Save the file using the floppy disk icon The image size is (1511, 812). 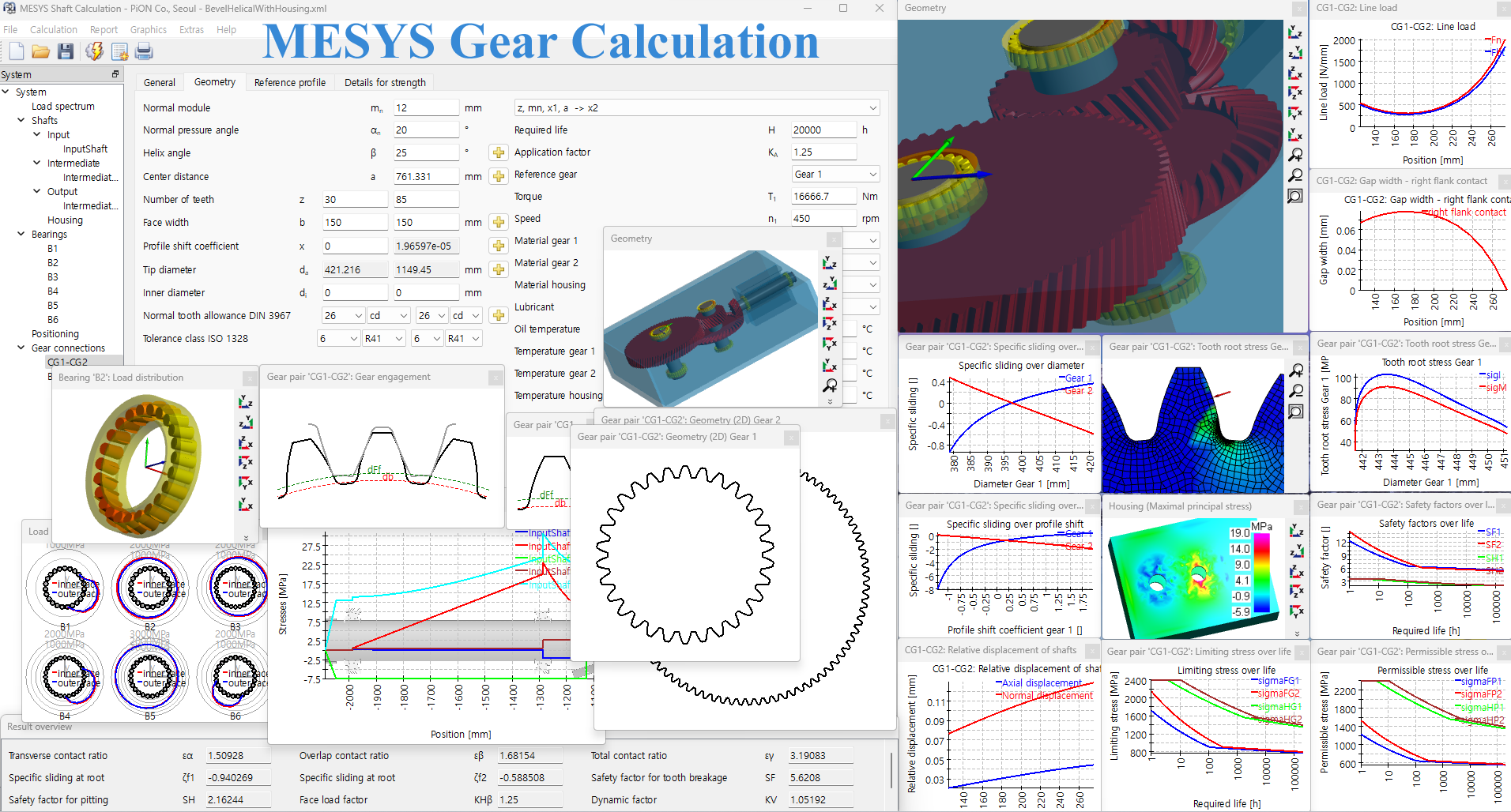(x=66, y=52)
